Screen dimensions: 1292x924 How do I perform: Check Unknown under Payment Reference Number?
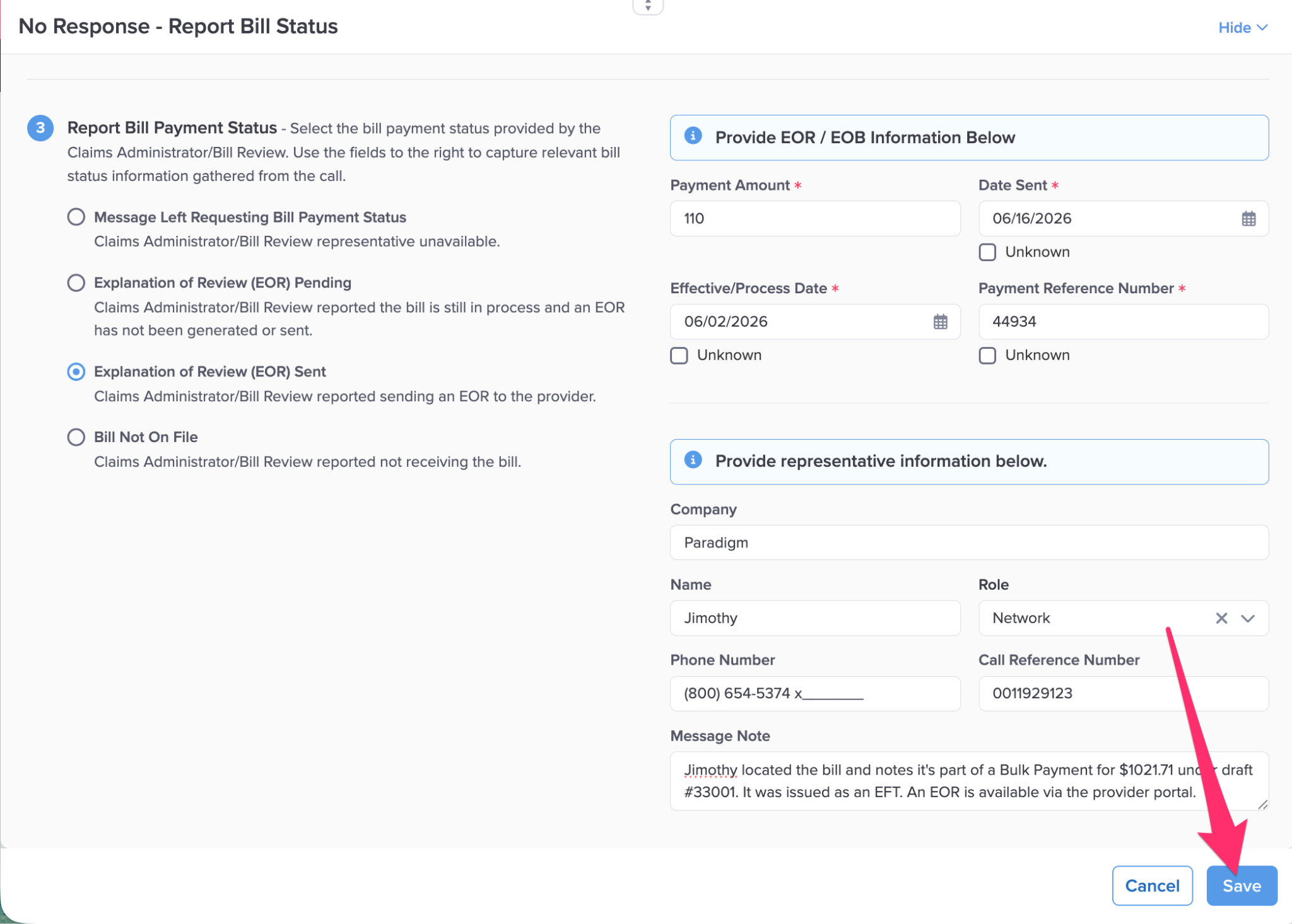pyautogui.click(x=987, y=356)
